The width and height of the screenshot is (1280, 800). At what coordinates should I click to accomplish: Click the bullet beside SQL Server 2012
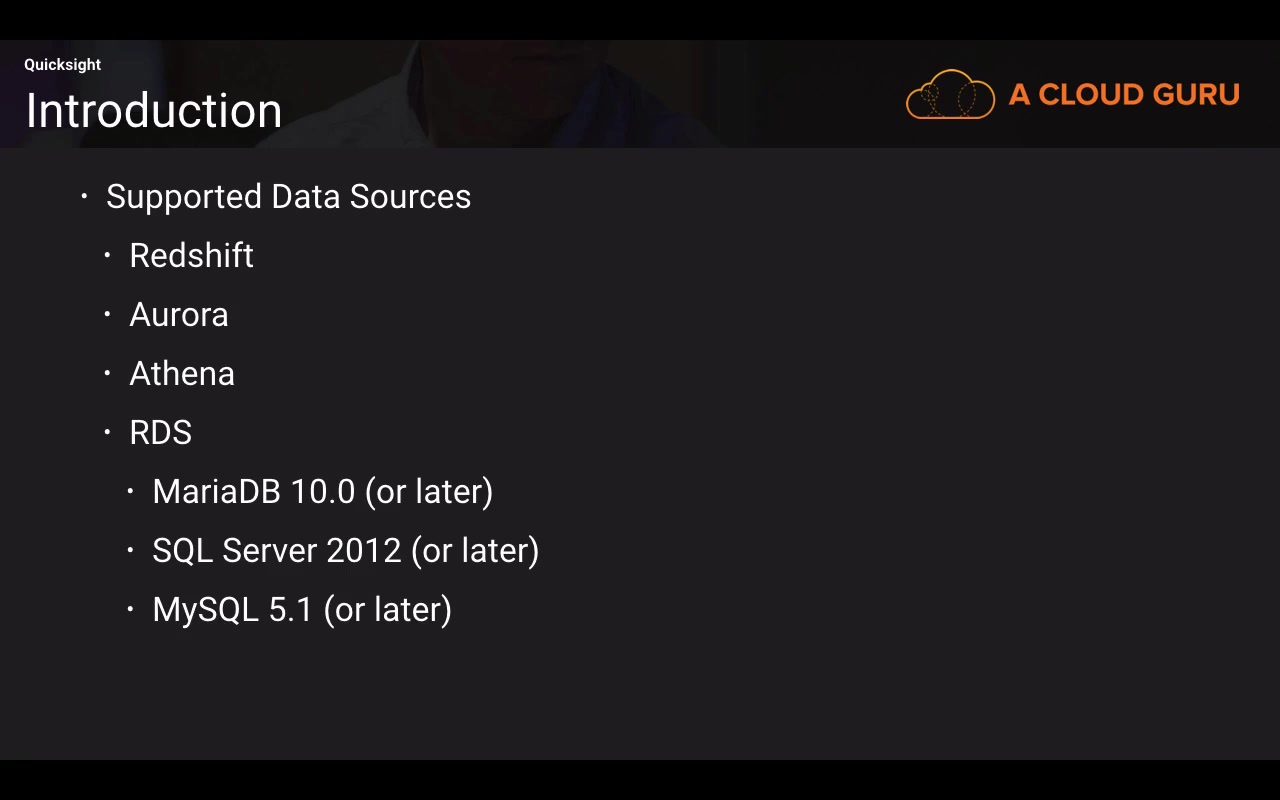pos(130,550)
